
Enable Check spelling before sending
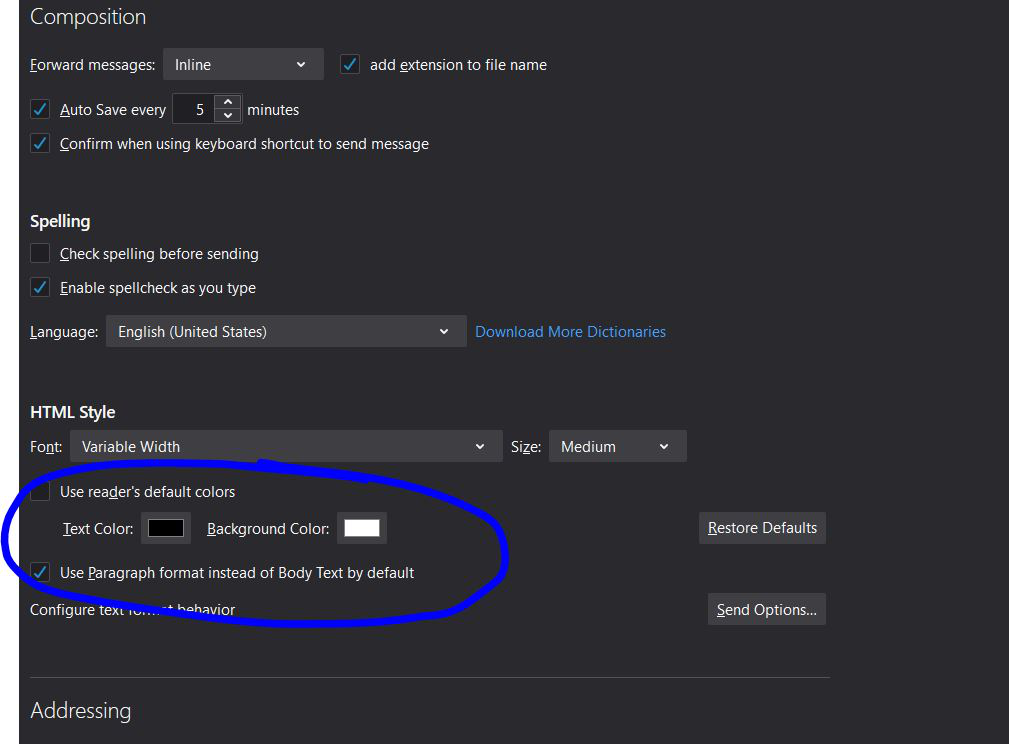click(39, 253)
